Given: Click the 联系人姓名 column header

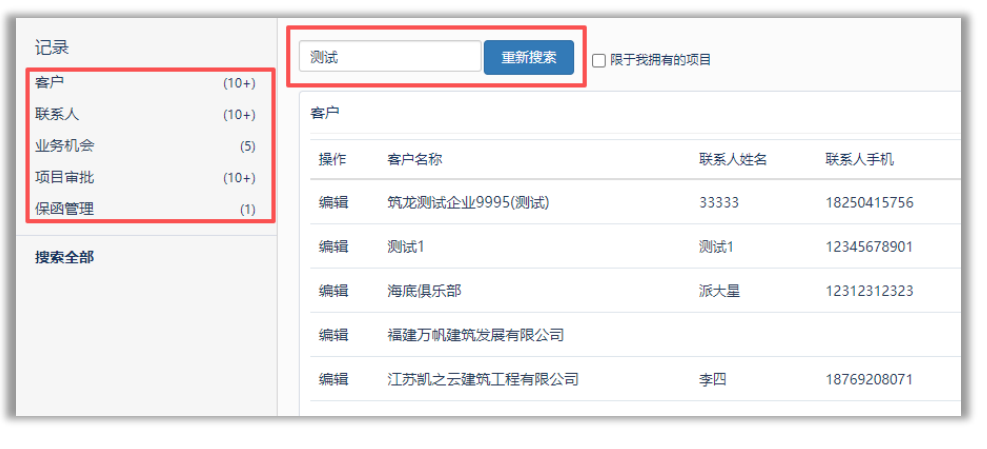Looking at the screenshot, I should pyautogui.click(x=733, y=159).
